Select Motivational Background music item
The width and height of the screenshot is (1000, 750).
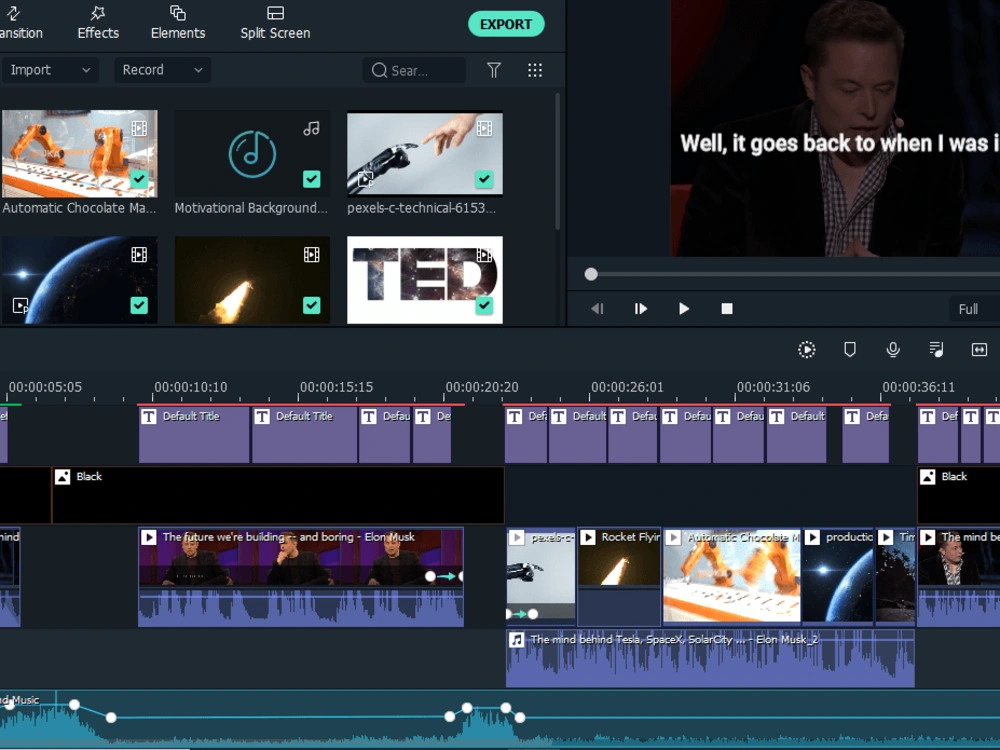tap(252, 154)
